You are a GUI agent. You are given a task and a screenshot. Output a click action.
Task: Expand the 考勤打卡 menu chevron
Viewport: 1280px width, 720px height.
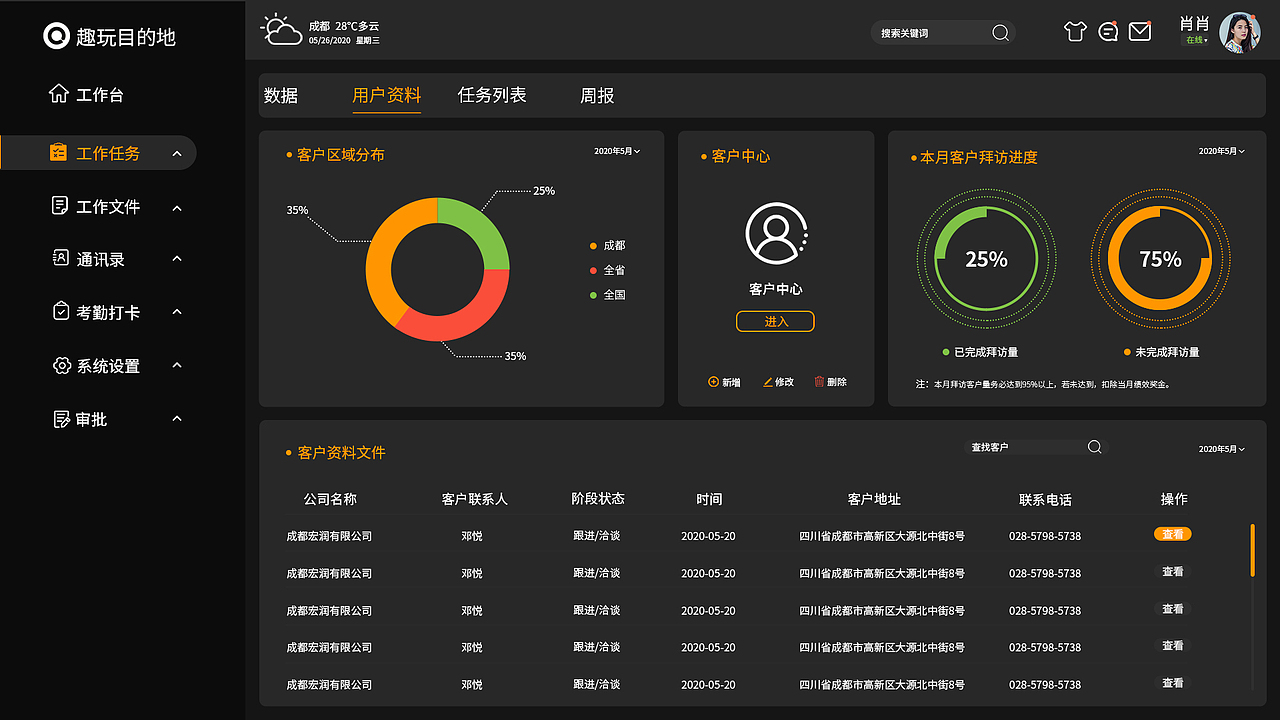click(x=177, y=312)
